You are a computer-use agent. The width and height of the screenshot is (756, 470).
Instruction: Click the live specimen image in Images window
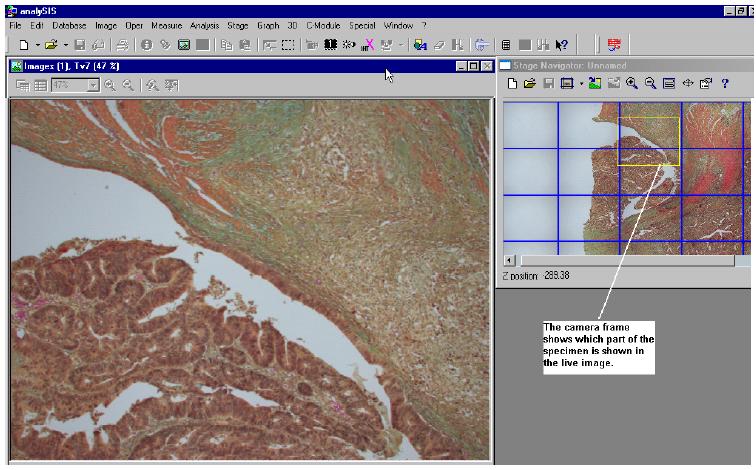250,280
